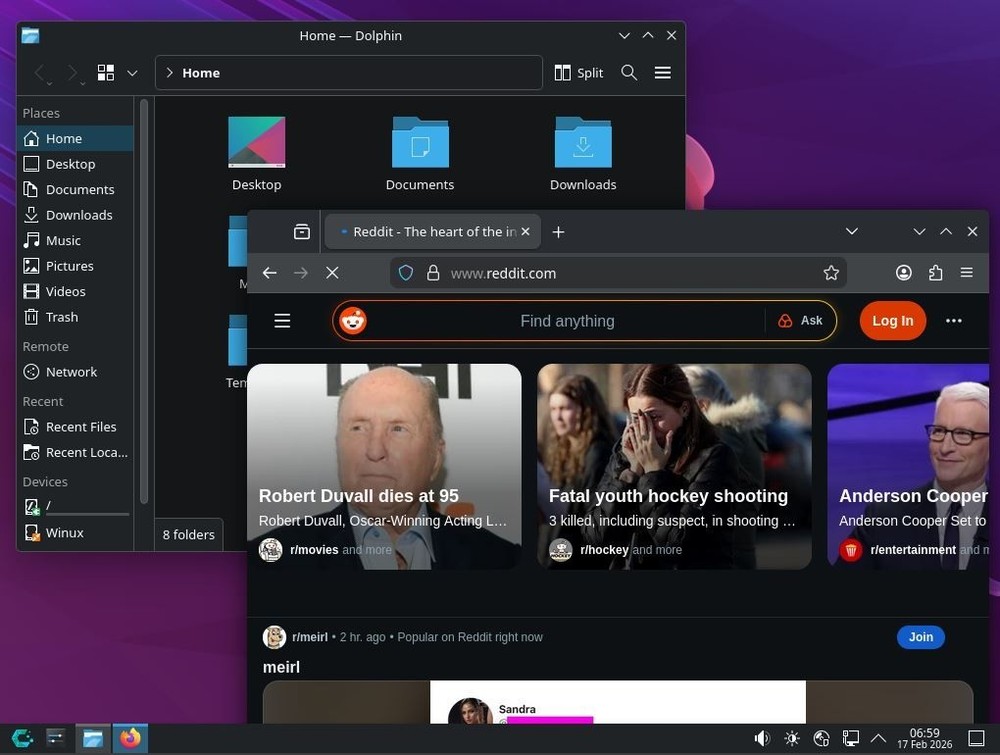This screenshot has height=755, width=1000.
Task: Click inside Reddit's Find anything search field
Action: [x=567, y=320]
